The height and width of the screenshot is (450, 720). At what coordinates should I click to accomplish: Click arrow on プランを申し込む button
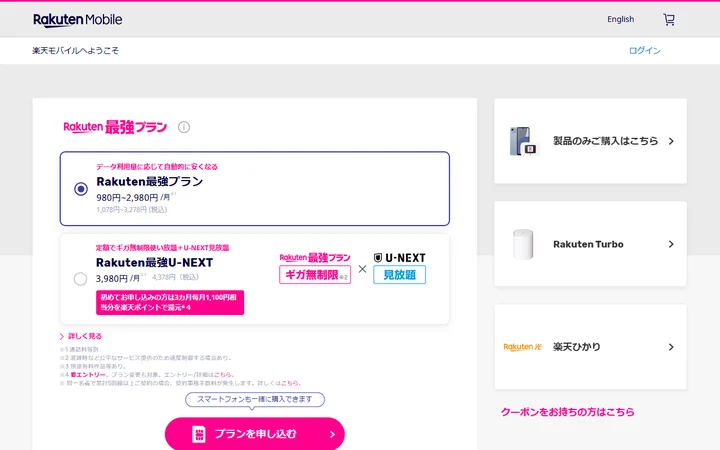(x=332, y=434)
